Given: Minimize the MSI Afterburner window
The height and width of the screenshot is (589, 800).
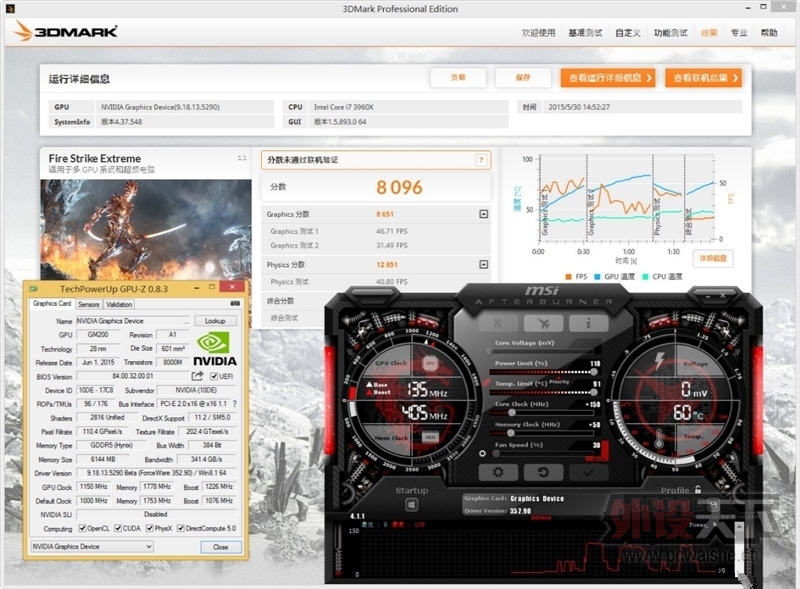Looking at the screenshot, I should coord(708,296).
